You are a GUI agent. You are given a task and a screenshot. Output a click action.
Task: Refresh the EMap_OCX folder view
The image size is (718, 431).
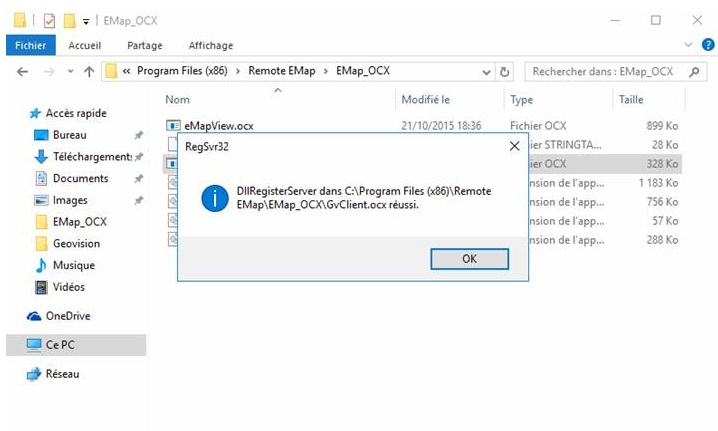tap(505, 72)
